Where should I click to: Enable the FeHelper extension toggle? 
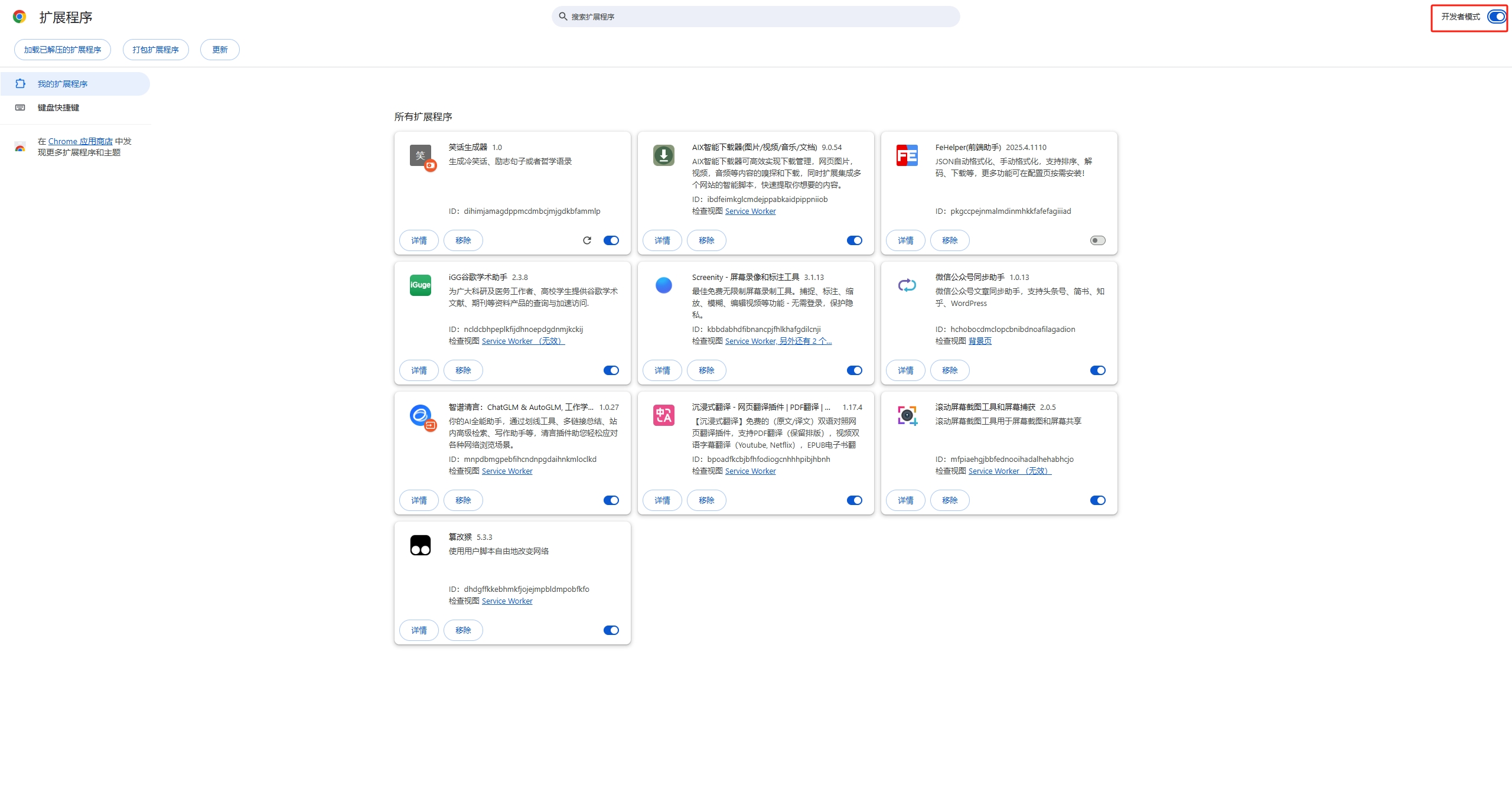(1097, 240)
